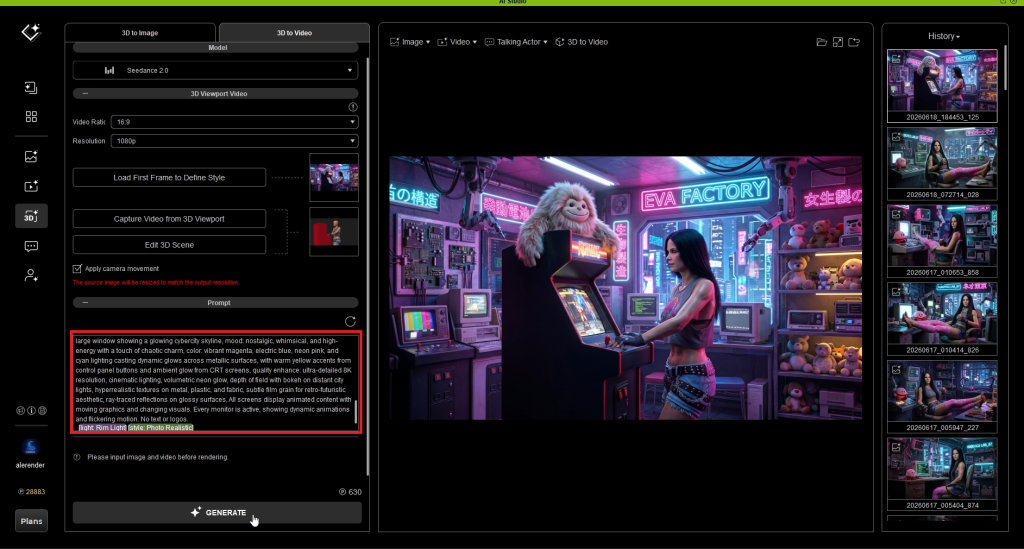Open the folder icon above the preview
Image resolution: width=1024 pixels, height=549 pixels.
[822, 42]
